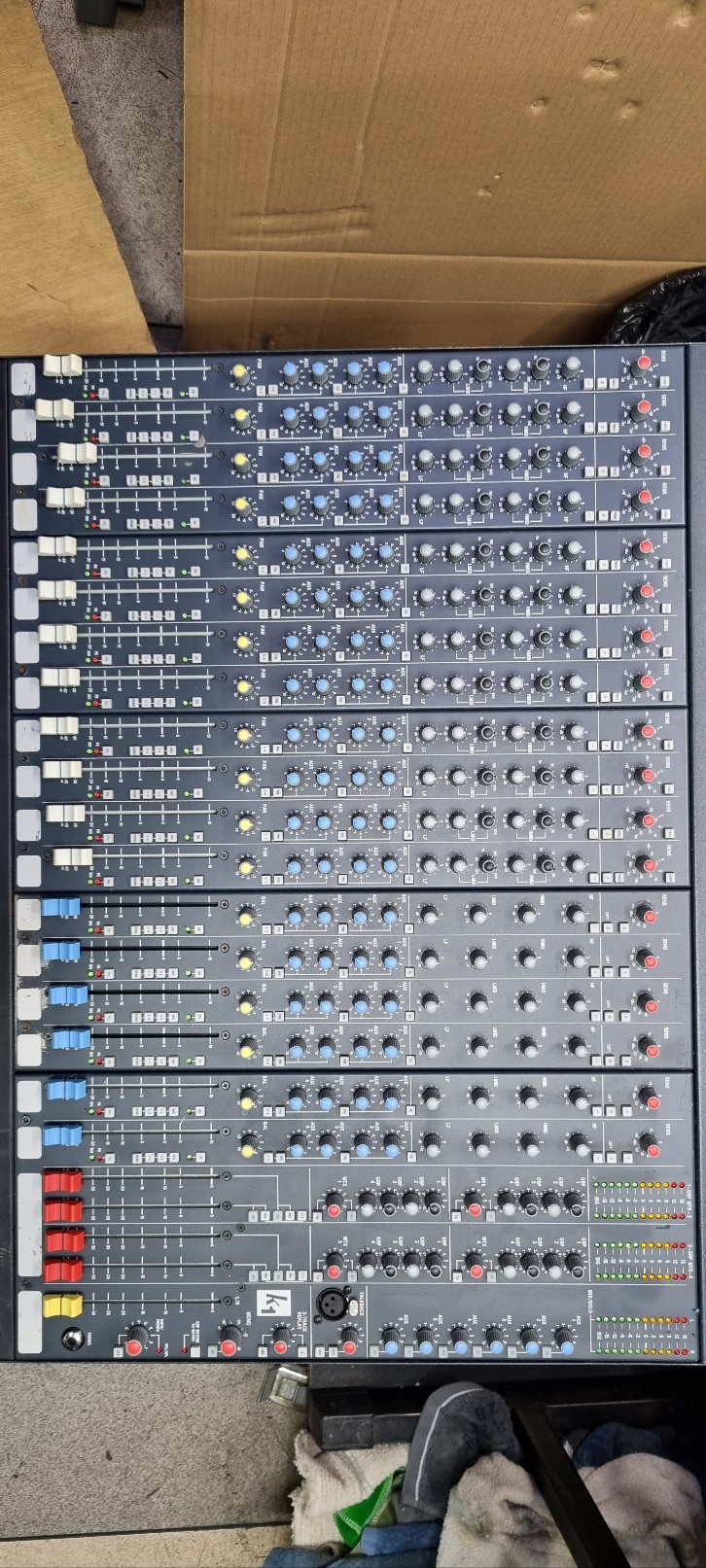
Task: Click the headphone jack beside the yellow fader
Action: click(71, 1339)
